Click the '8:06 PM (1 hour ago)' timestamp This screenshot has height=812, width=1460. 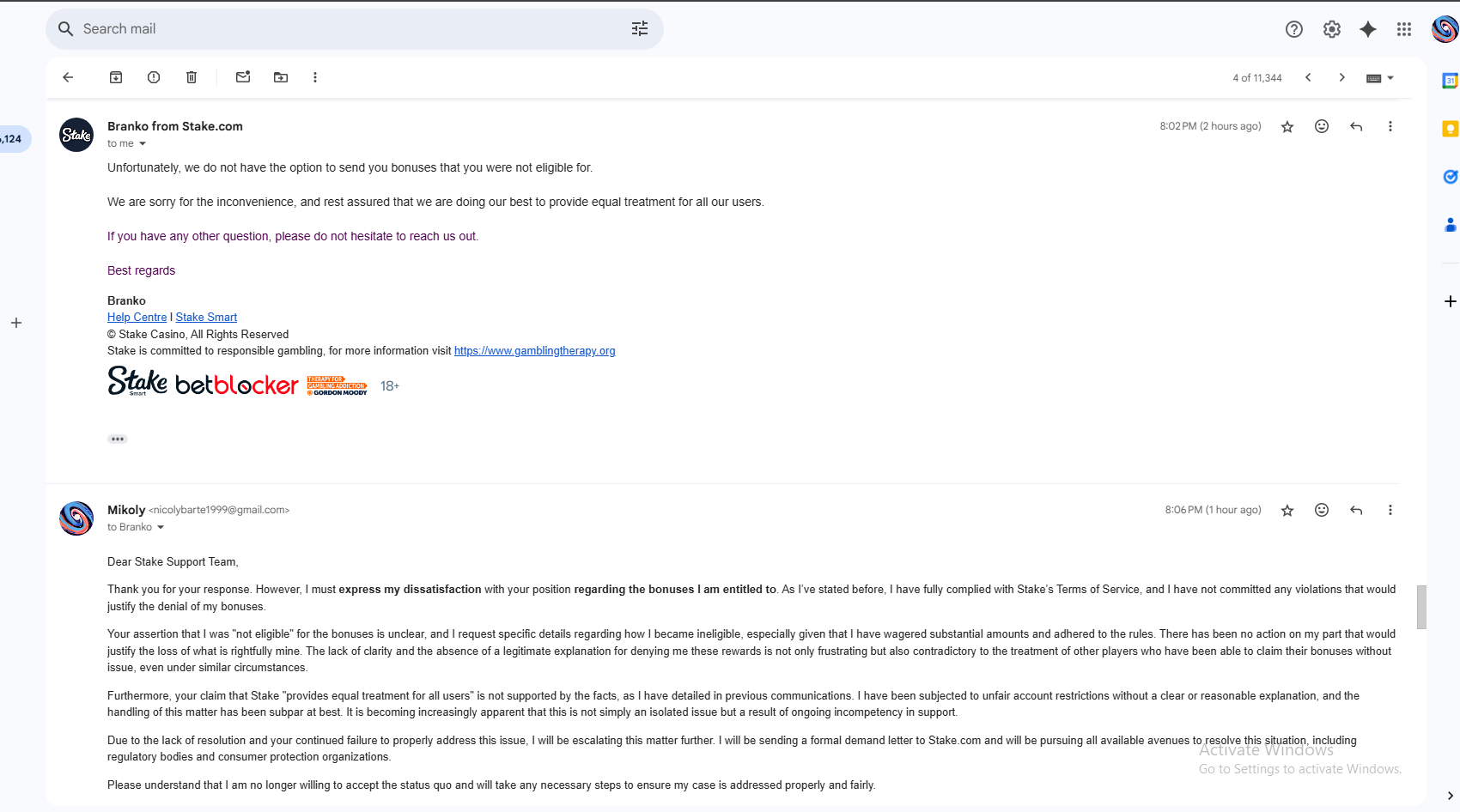(x=1213, y=510)
